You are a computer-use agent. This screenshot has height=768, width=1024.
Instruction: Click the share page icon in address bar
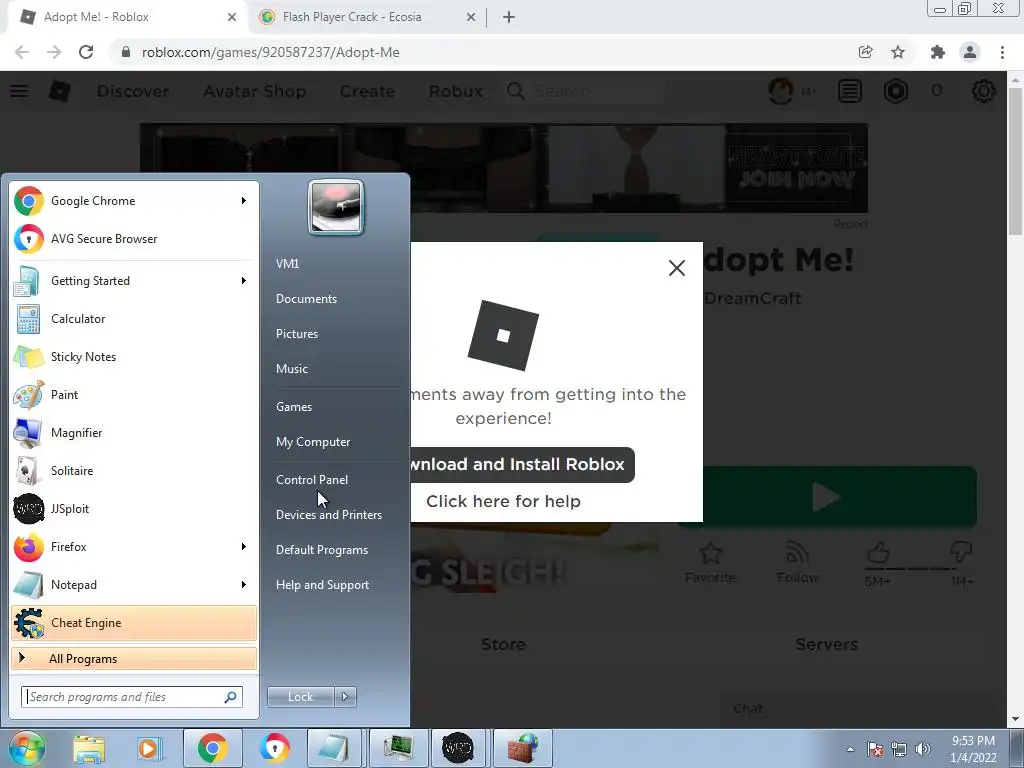point(865,52)
